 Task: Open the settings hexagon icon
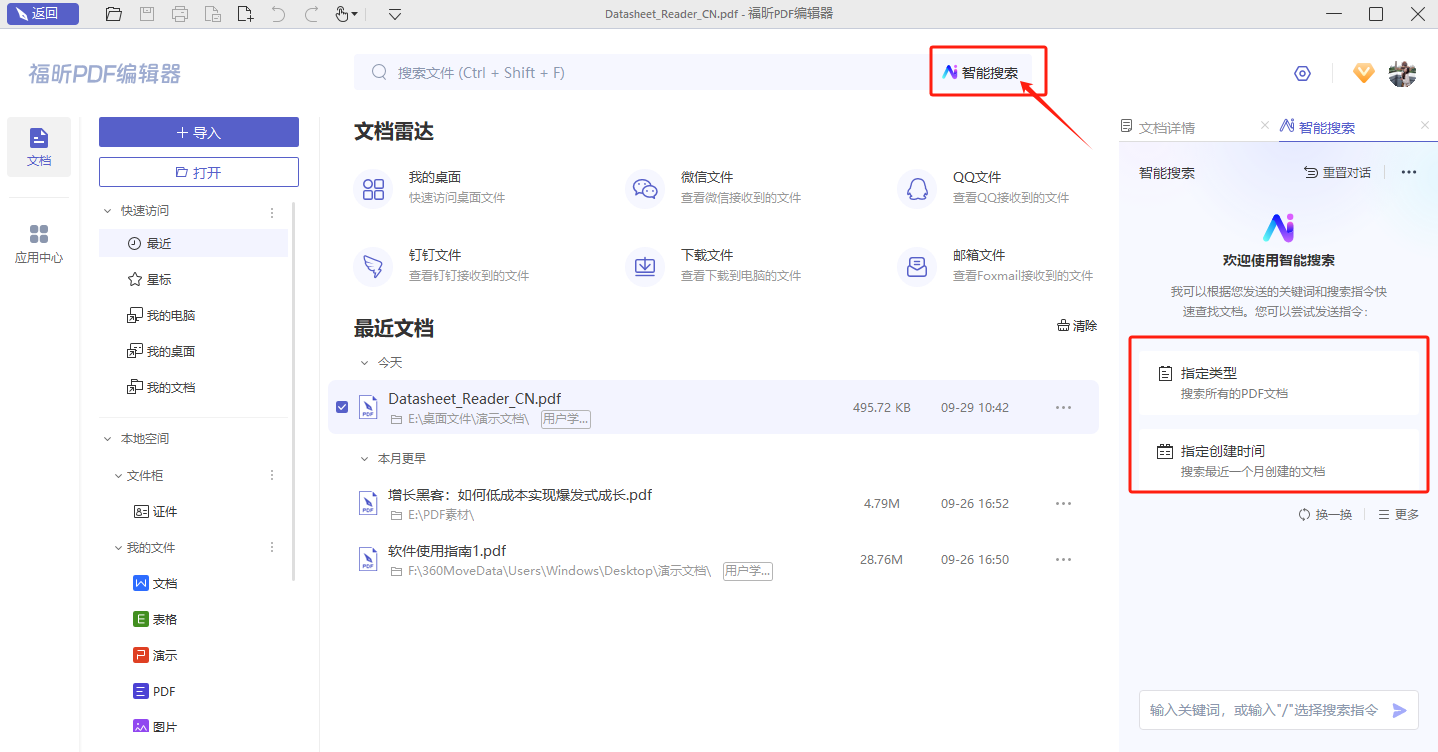pos(1302,73)
